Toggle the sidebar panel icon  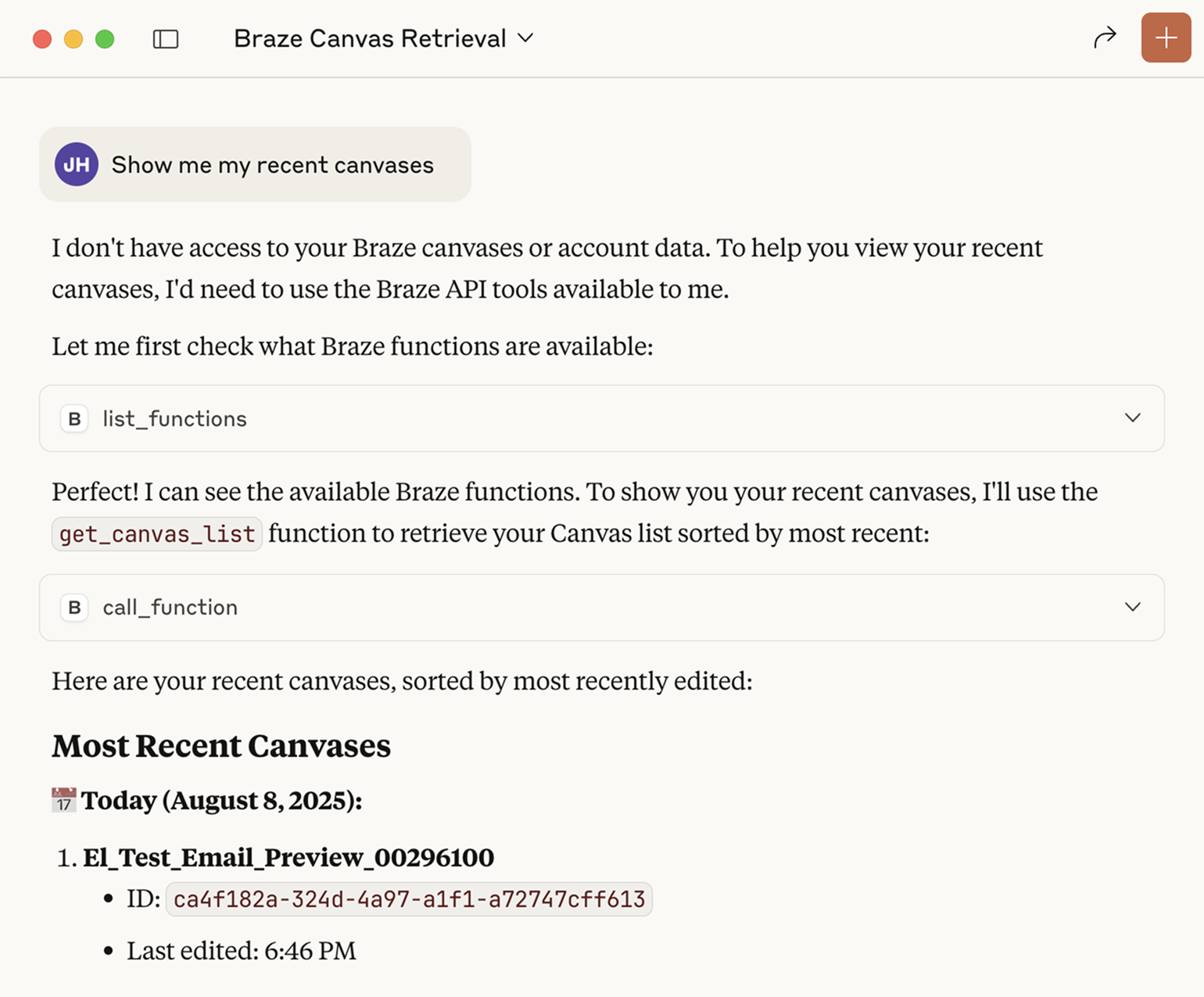pyautogui.click(x=166, y=39)
